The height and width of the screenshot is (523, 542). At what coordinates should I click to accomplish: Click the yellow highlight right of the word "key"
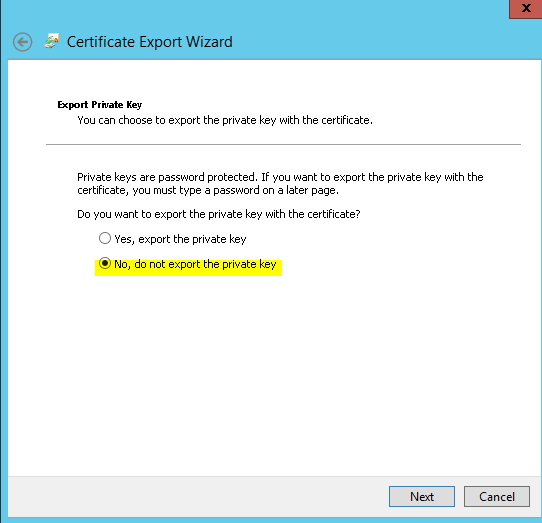[x=279, y=268]
